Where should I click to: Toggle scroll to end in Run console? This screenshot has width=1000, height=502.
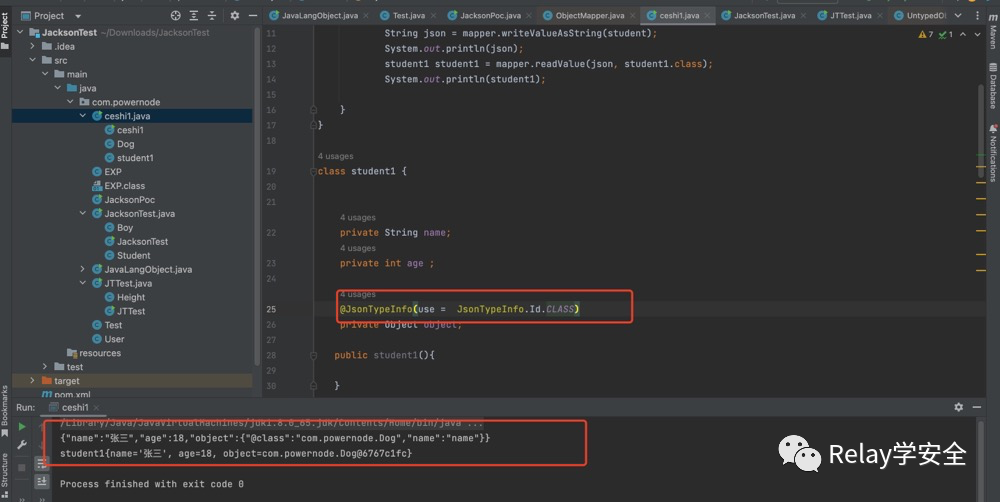click(41, 481)
